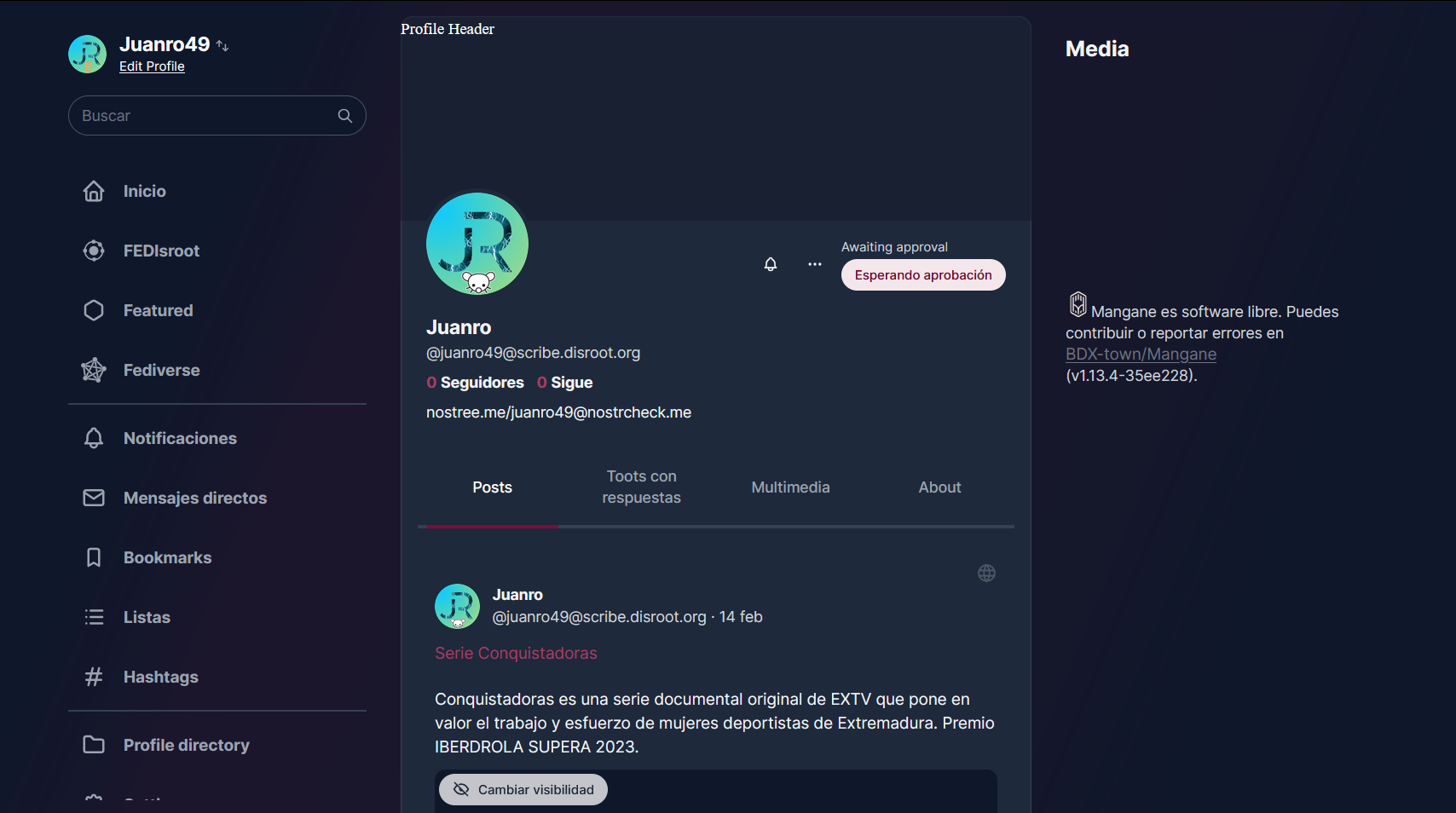Toggle the profile notification bell

771,264
